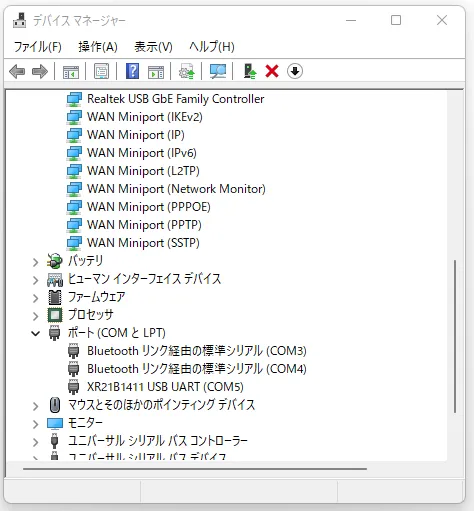The height and width of the screenshot is (511, 474).
Task: Click the Ports (COM と LPT) connector icon
Action: (55, 333)
